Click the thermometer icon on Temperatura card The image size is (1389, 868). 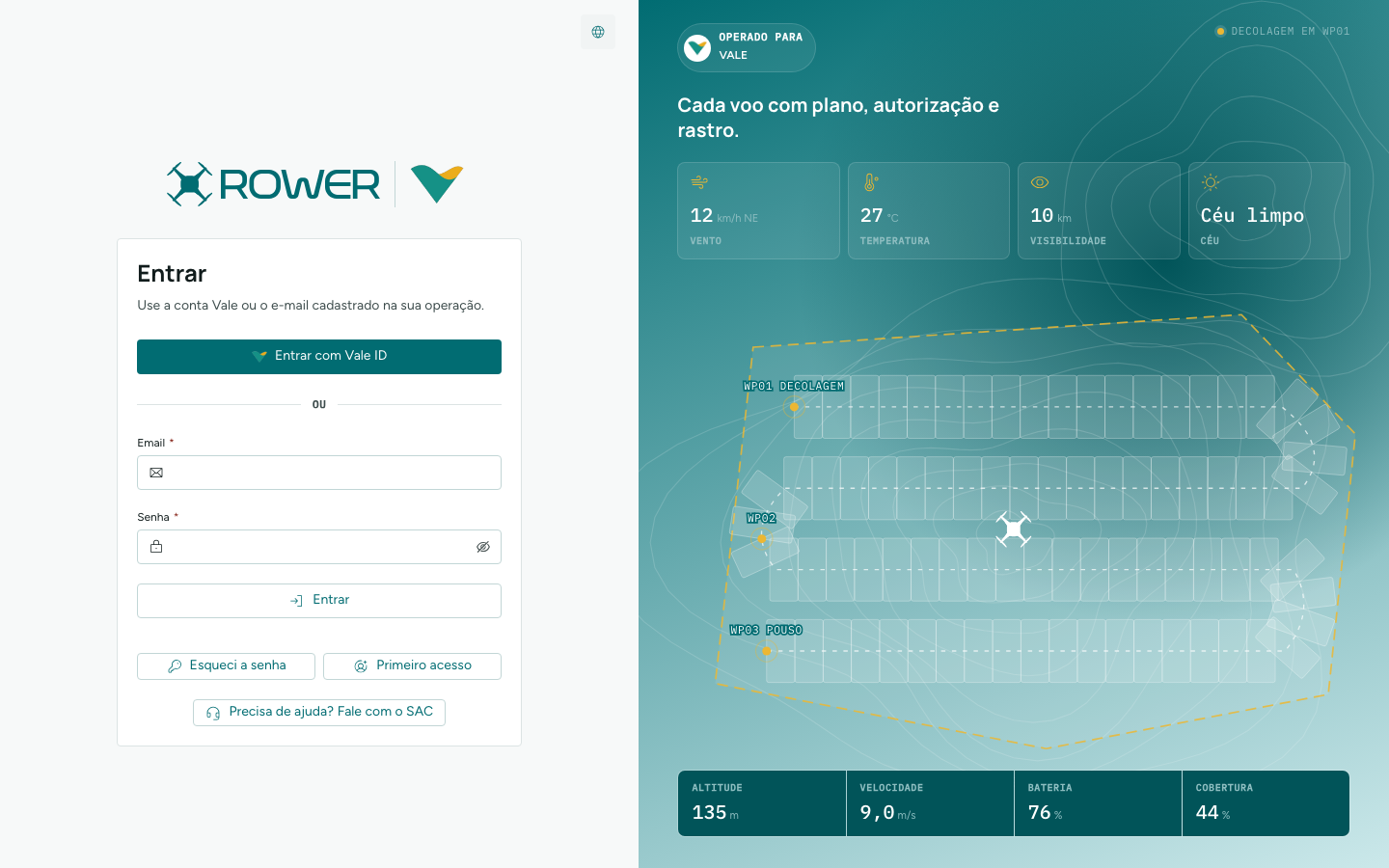coord(870,182)
